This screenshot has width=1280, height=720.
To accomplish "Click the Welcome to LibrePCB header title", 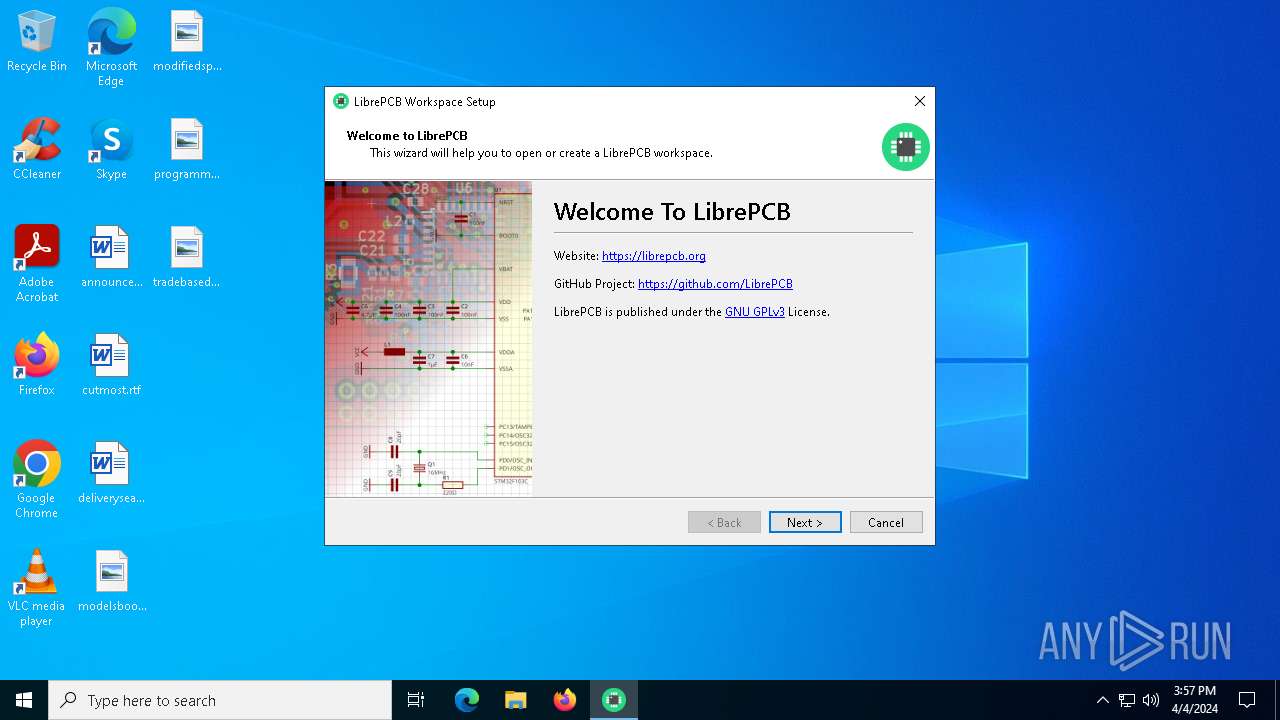I will (x=407, y=136).
